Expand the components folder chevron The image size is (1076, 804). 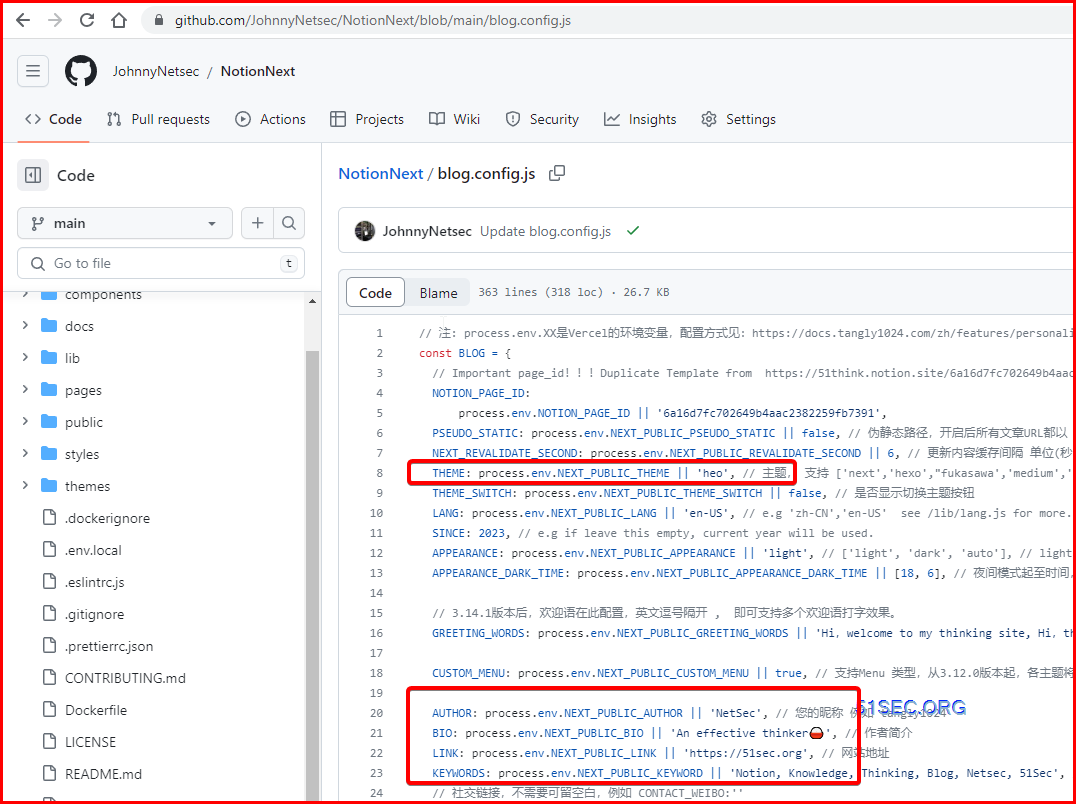[25, 294]
